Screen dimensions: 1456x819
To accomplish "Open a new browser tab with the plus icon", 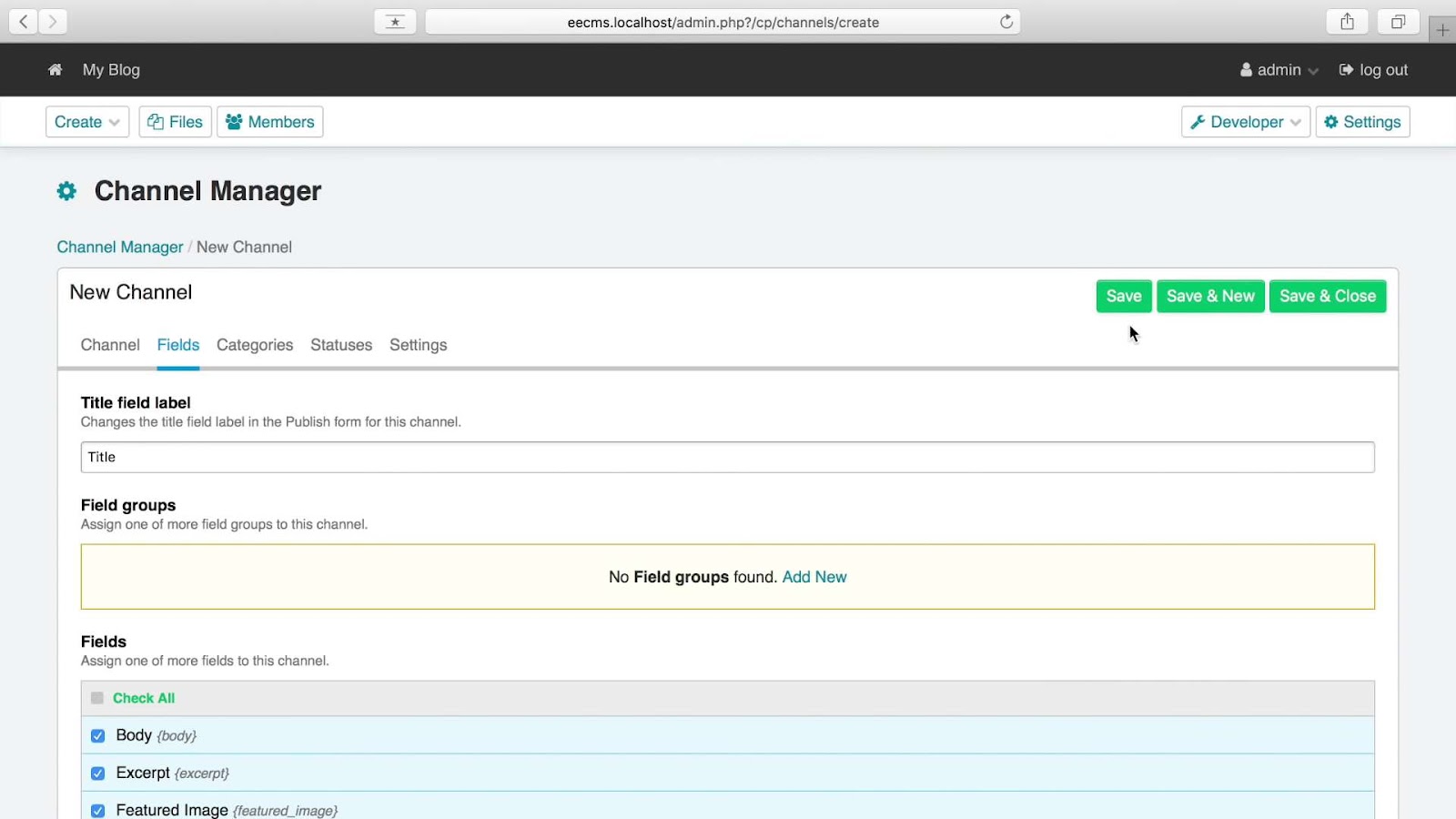I will [x=1442, y=30].
